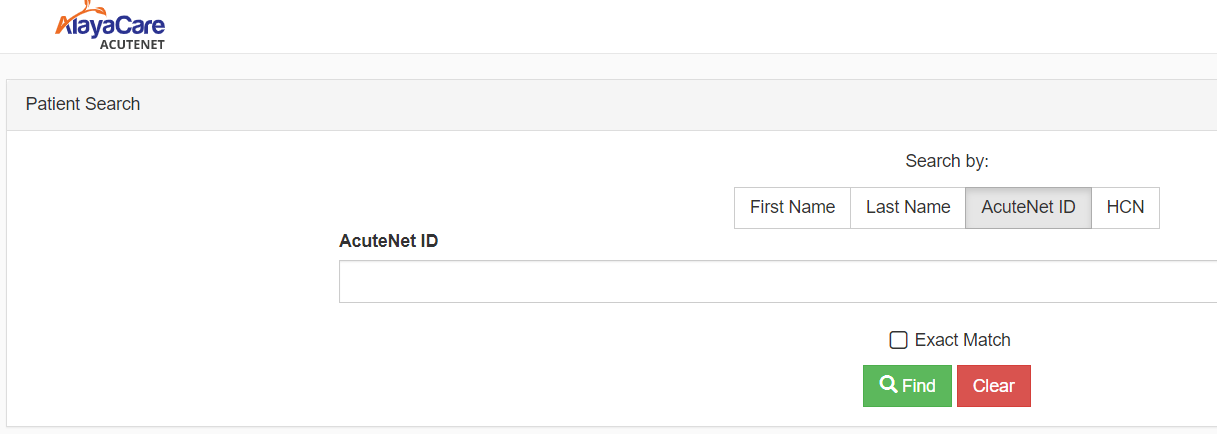Click empty panel area left of input
Viewport: 1217px width, 434px height.
tap(172, 280)
